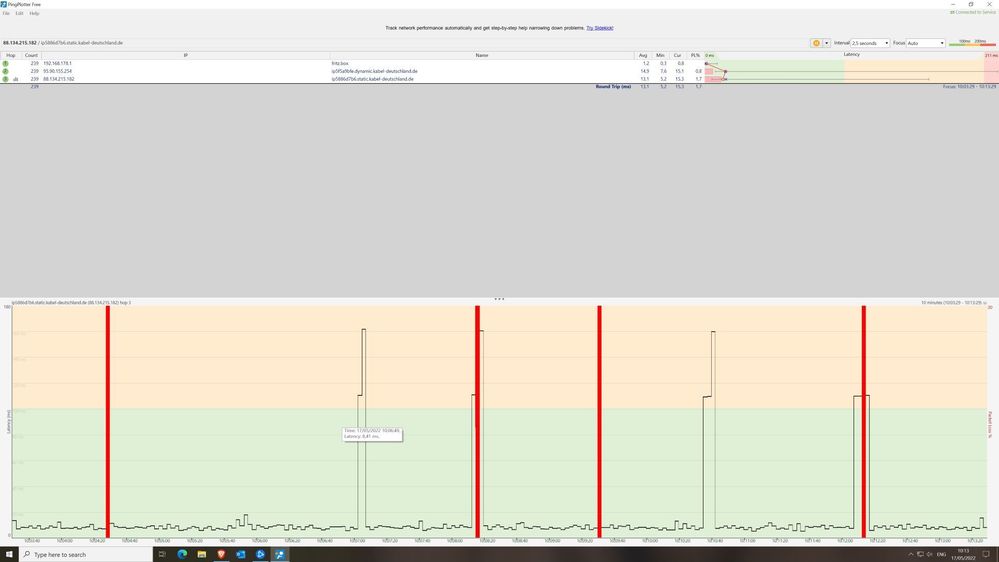Click the latency color scale legend
The width and height of the screenshot is (999, 562).
[972, 43]
